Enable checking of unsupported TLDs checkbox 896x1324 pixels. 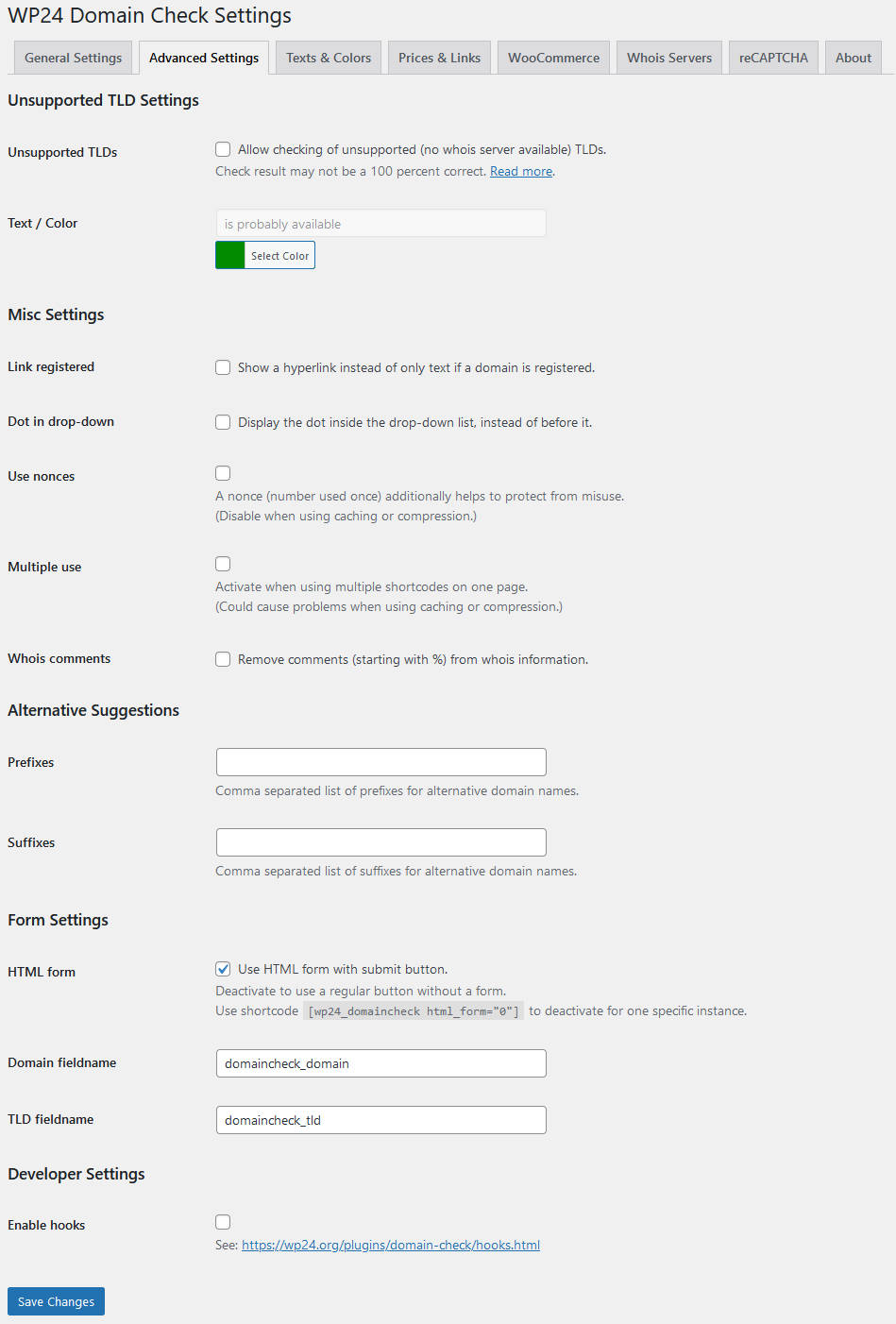coord(223,149)
